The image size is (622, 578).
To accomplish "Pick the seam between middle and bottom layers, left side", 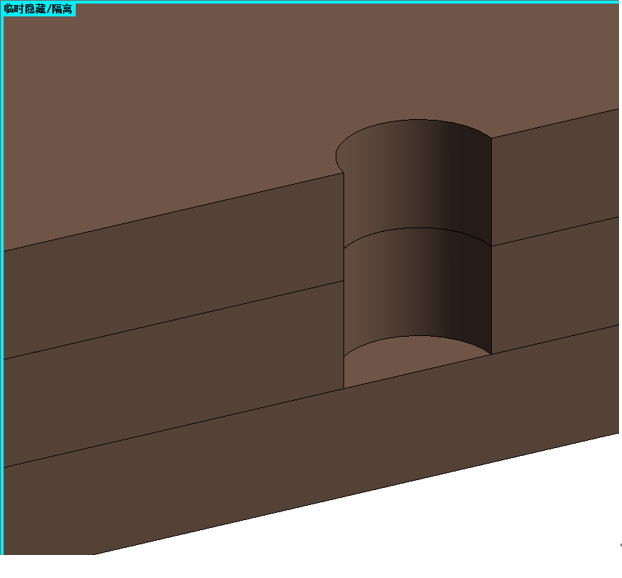I will click(x=174, y=428).
